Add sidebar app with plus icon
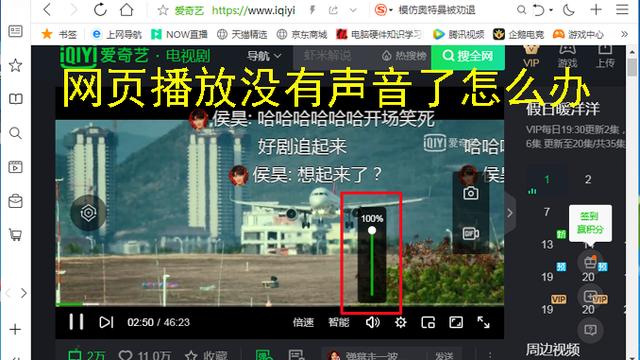Screen dimensions: 640x360 coord(15,329)
